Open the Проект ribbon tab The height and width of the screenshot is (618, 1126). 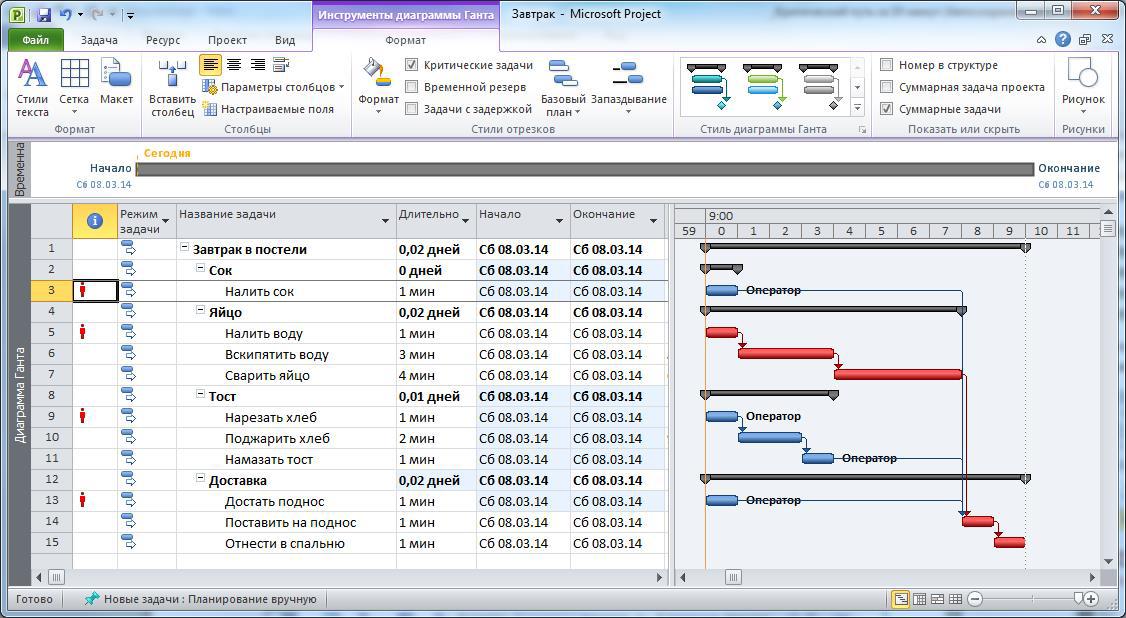pos(227,40)
